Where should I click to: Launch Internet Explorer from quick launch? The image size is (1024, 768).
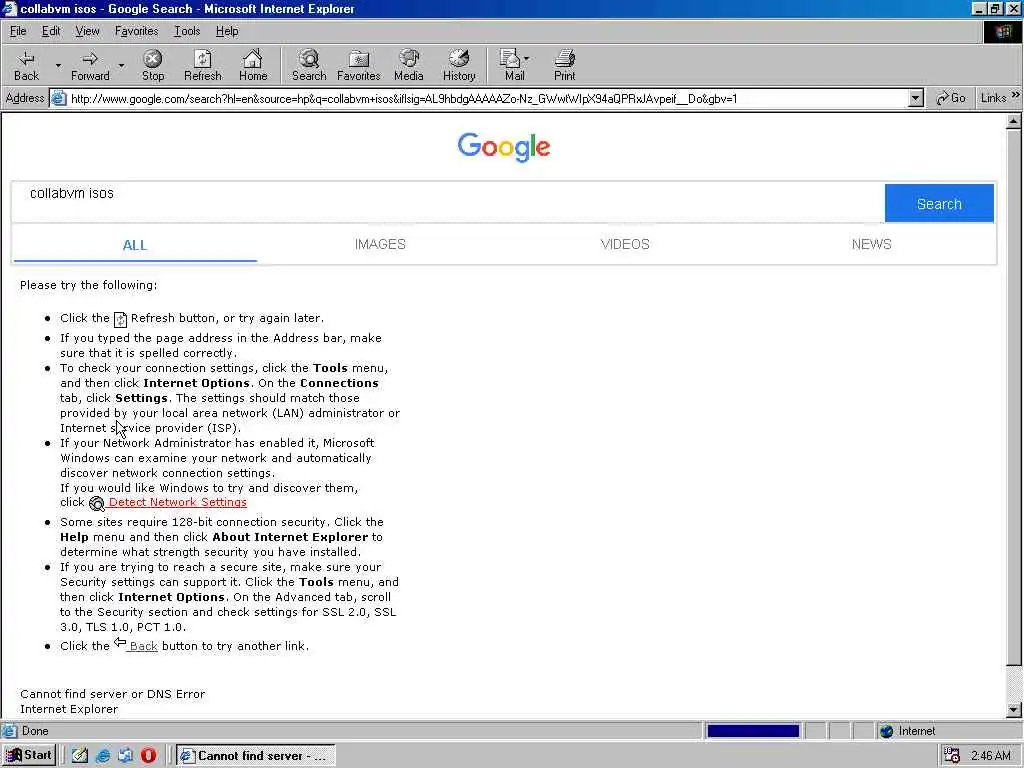(103, 756)
